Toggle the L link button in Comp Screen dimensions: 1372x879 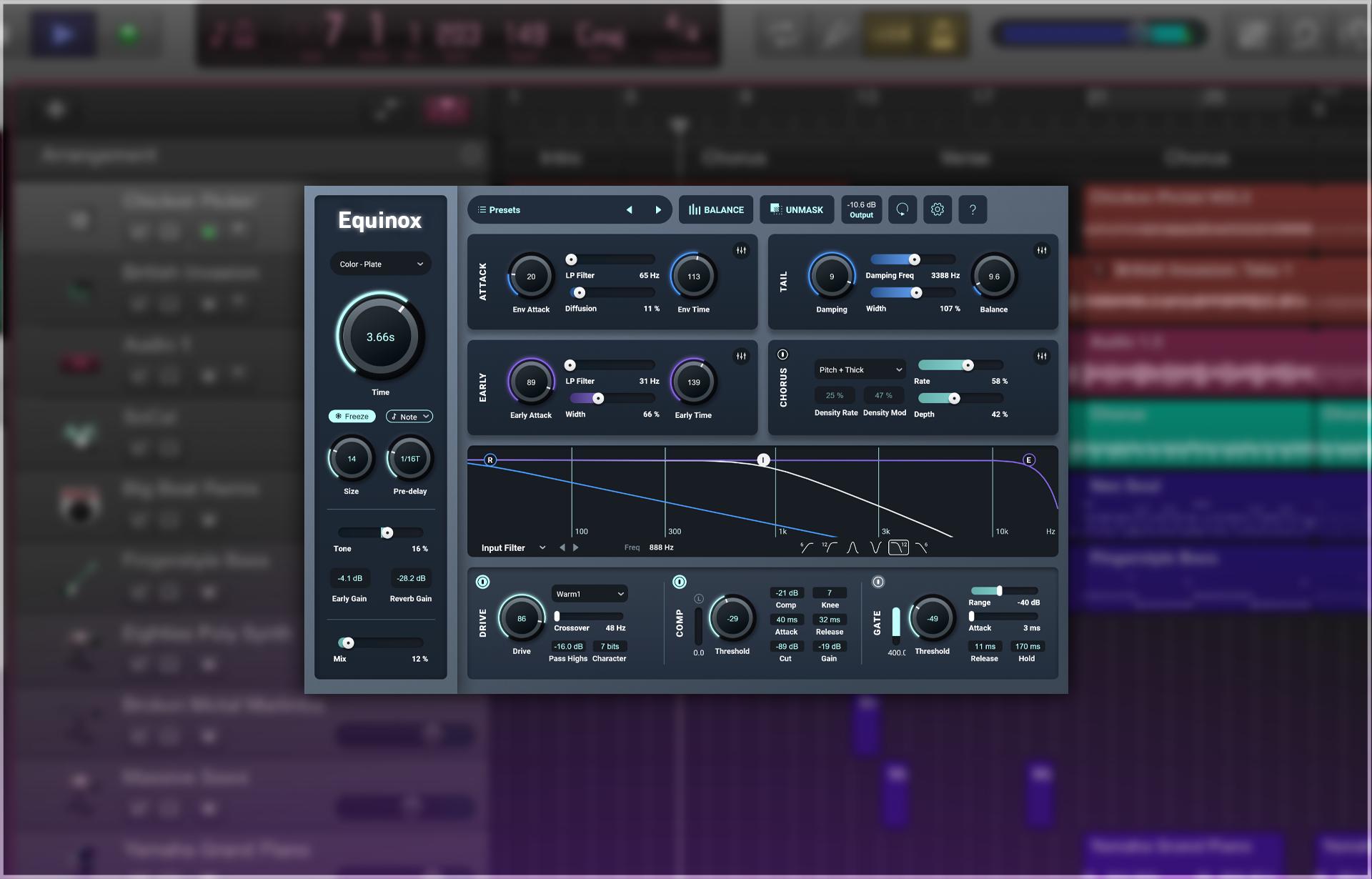tap(699, 599)
